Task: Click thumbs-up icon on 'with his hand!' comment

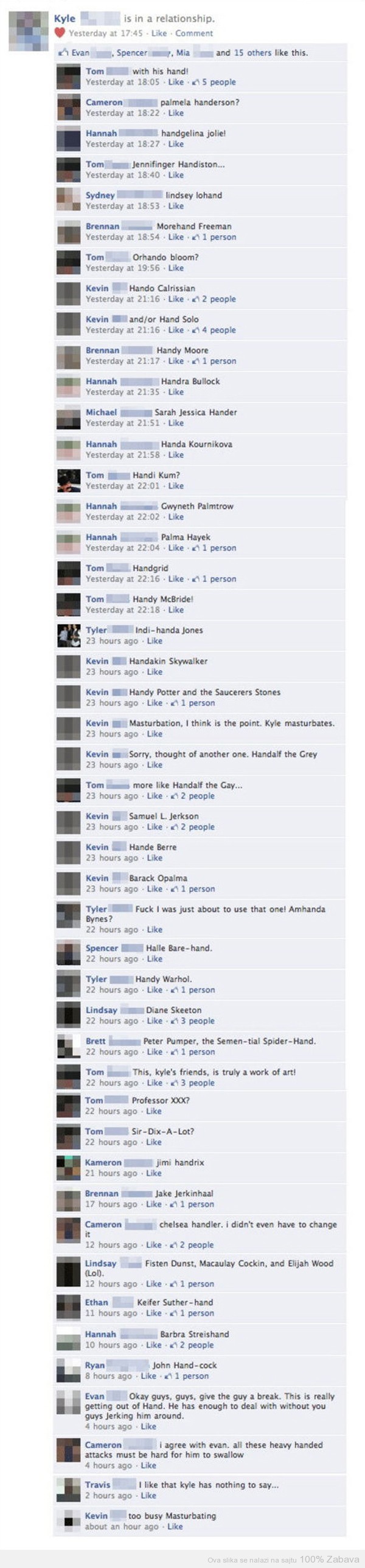Action: (x=196, y=82)
